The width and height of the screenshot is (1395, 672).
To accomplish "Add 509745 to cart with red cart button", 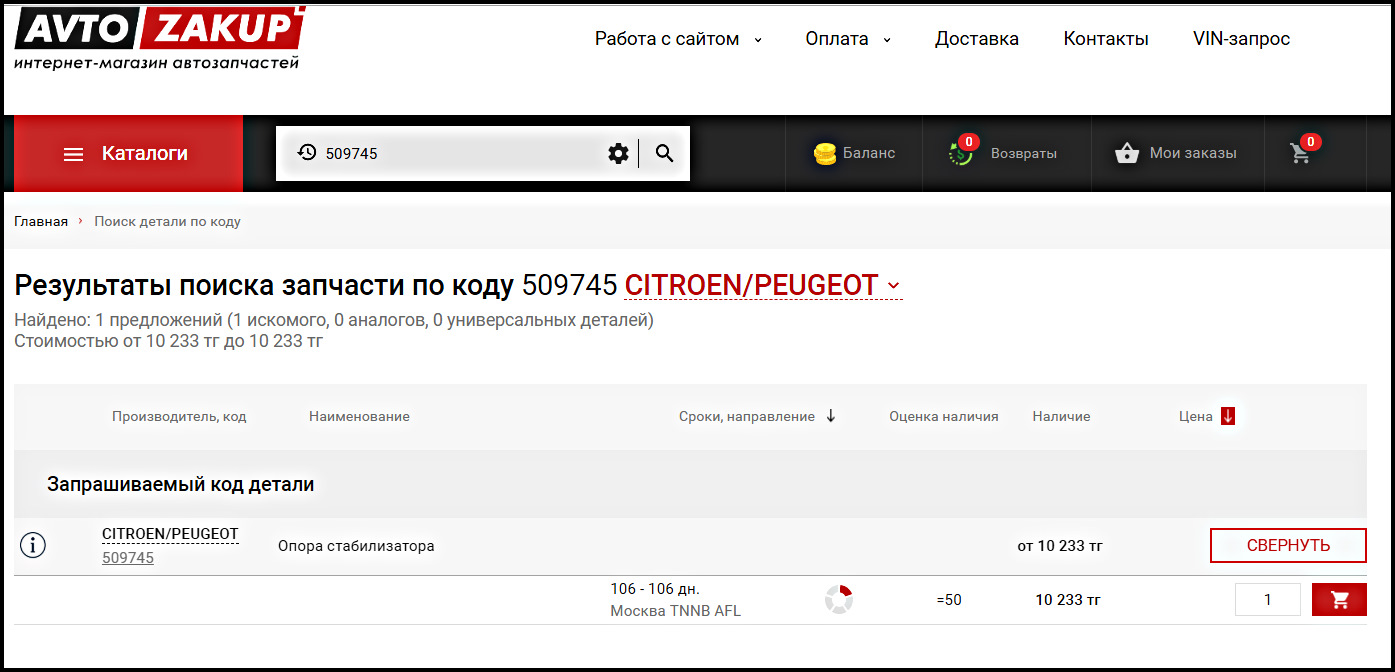I will [x=1339, y=600].
